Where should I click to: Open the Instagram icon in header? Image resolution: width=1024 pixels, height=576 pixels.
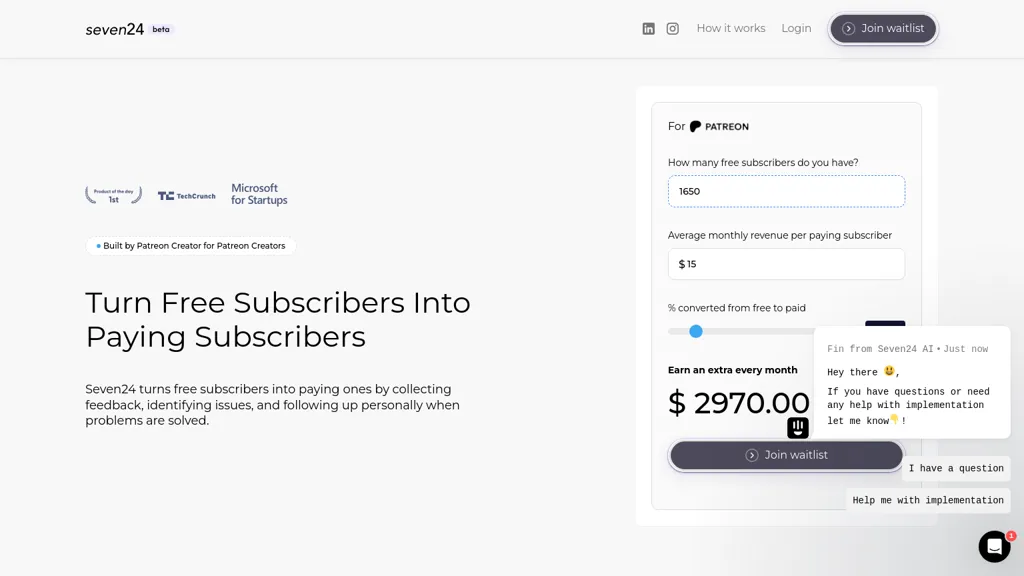tap(672, 29)
